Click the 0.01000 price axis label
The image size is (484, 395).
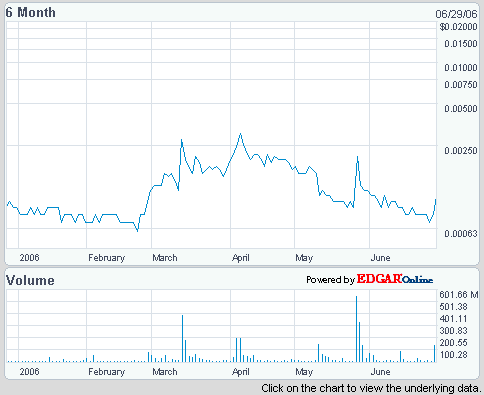(461, 68)
